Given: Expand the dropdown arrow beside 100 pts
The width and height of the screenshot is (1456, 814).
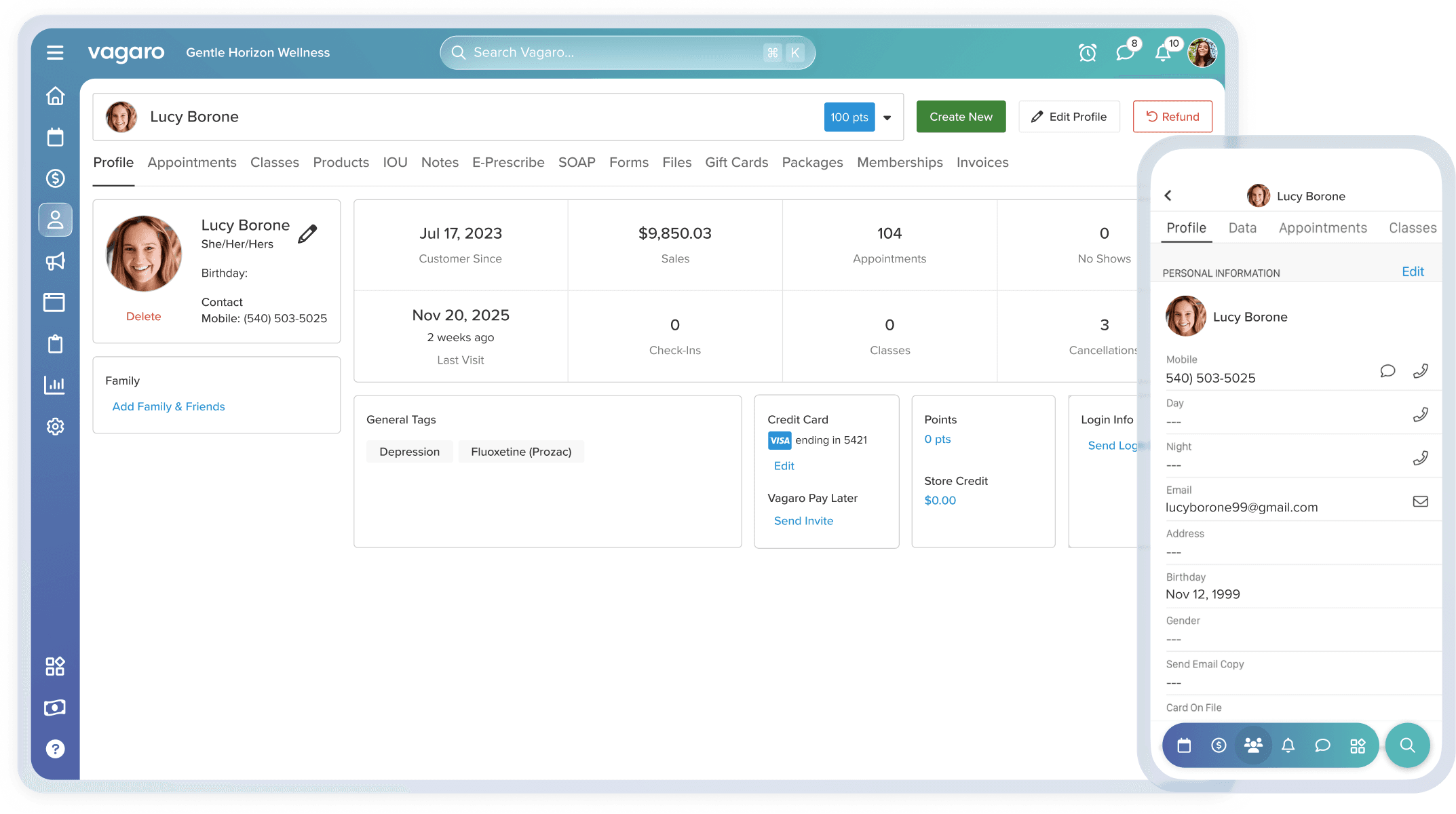Looking at the screenshot, I should click(x=887, y=117).
